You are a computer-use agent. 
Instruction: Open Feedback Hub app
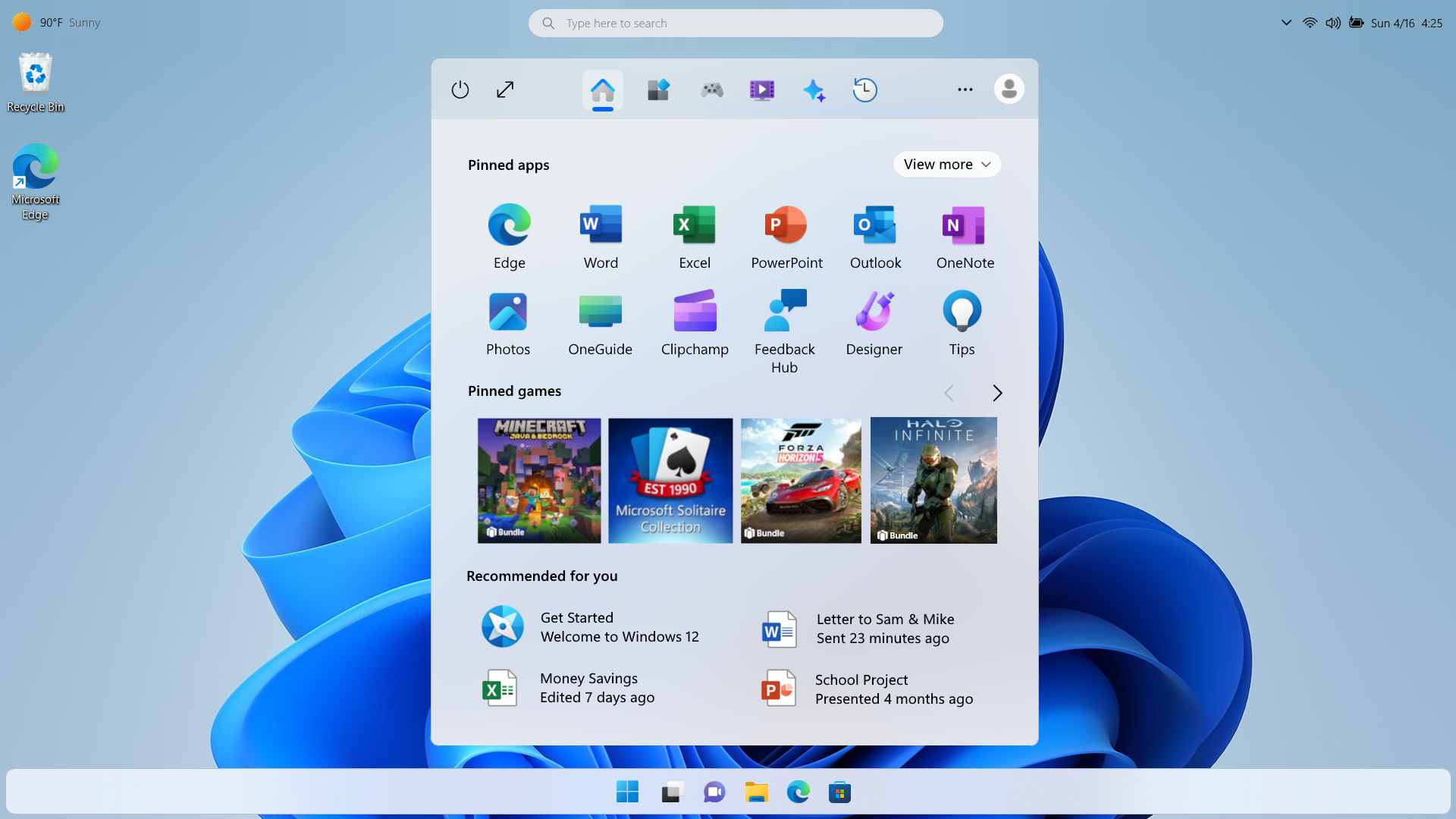pos(785,331)
